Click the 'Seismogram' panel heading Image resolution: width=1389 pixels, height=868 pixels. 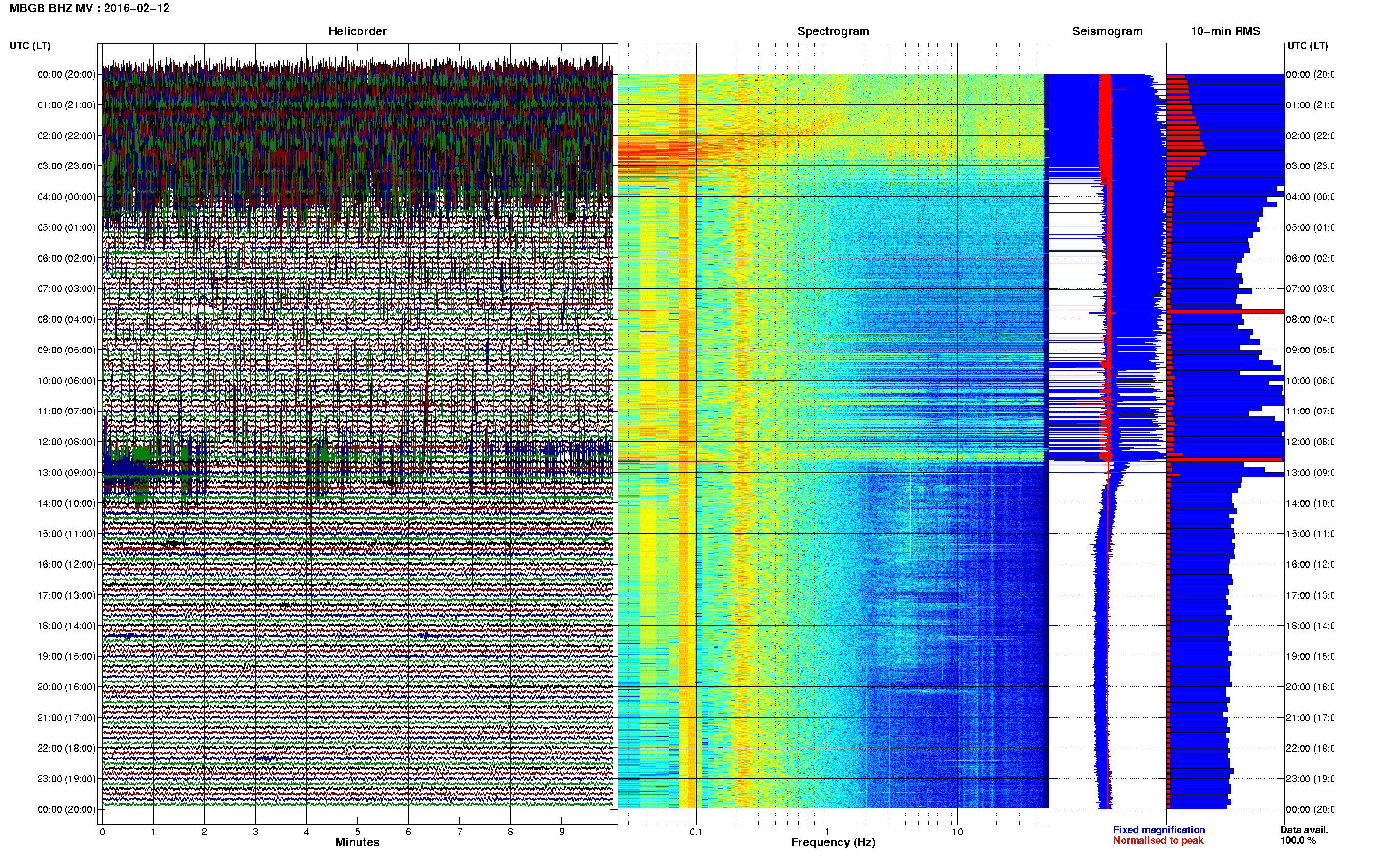[1107, 31]
